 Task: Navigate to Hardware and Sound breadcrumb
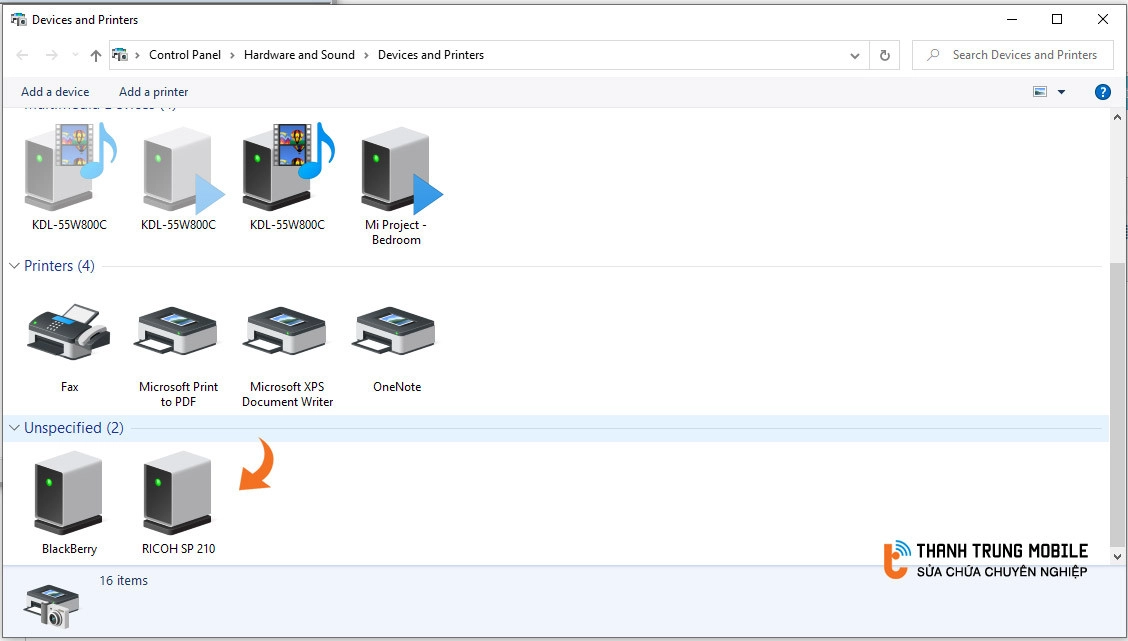click(299, 55)
